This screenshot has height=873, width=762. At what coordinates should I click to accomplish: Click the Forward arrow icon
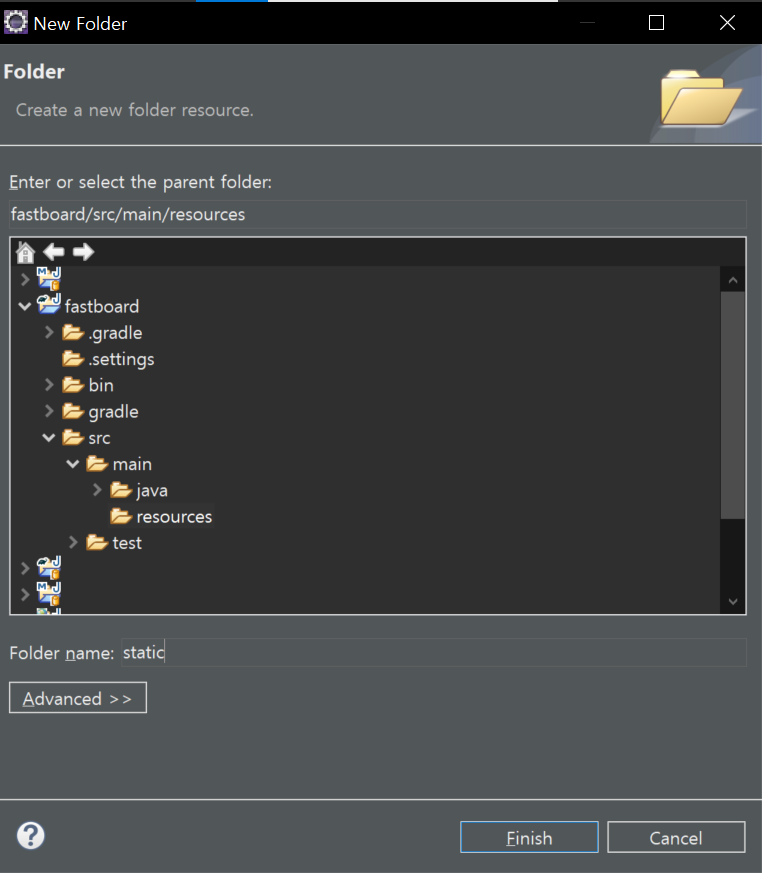tap(83, 252)
